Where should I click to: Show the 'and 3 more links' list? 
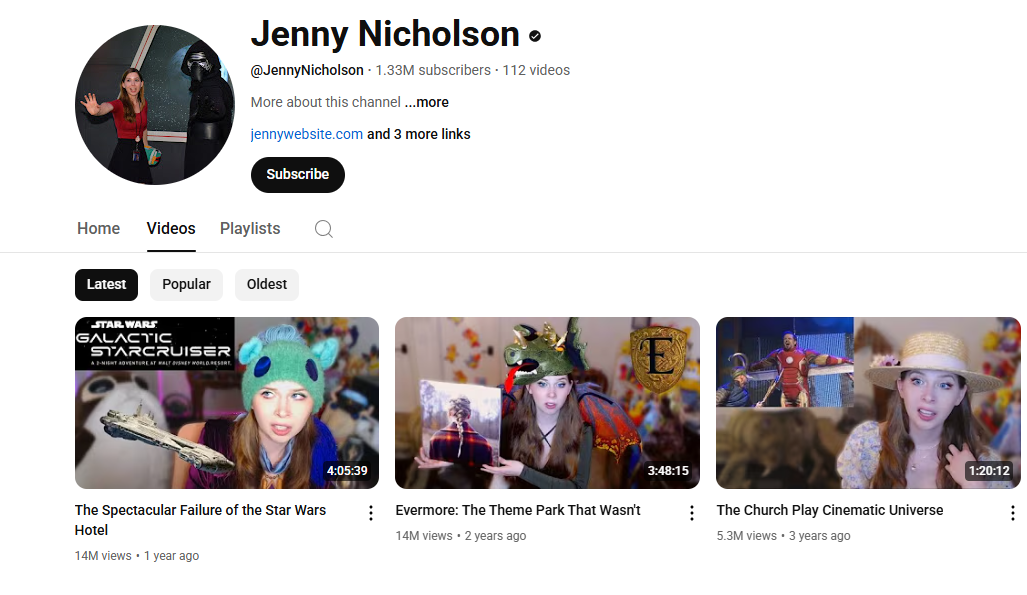(x=419, y=134)
